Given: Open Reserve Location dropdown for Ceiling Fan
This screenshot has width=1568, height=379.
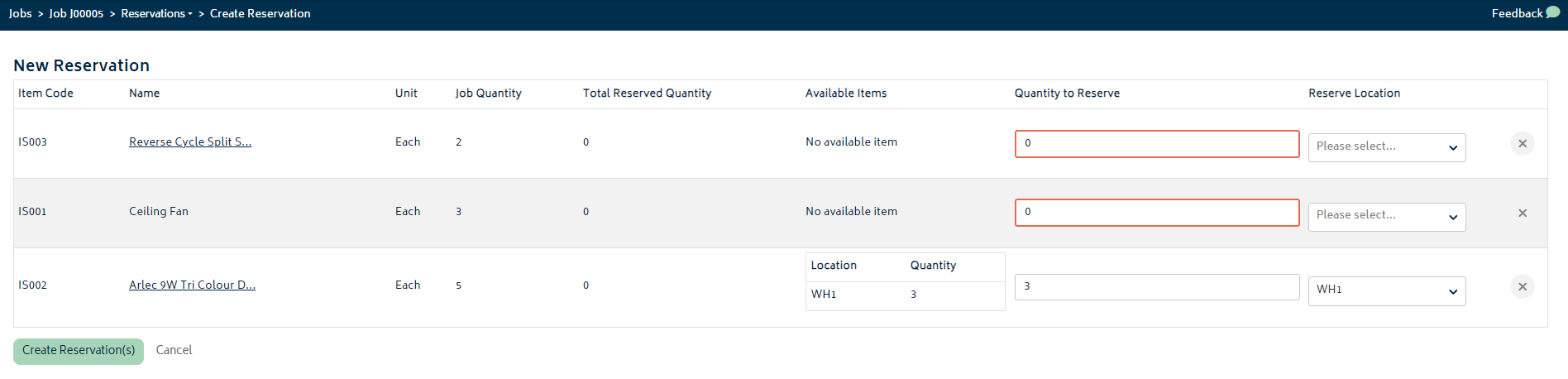Looking at the screenshot, I should [1386, 217].
